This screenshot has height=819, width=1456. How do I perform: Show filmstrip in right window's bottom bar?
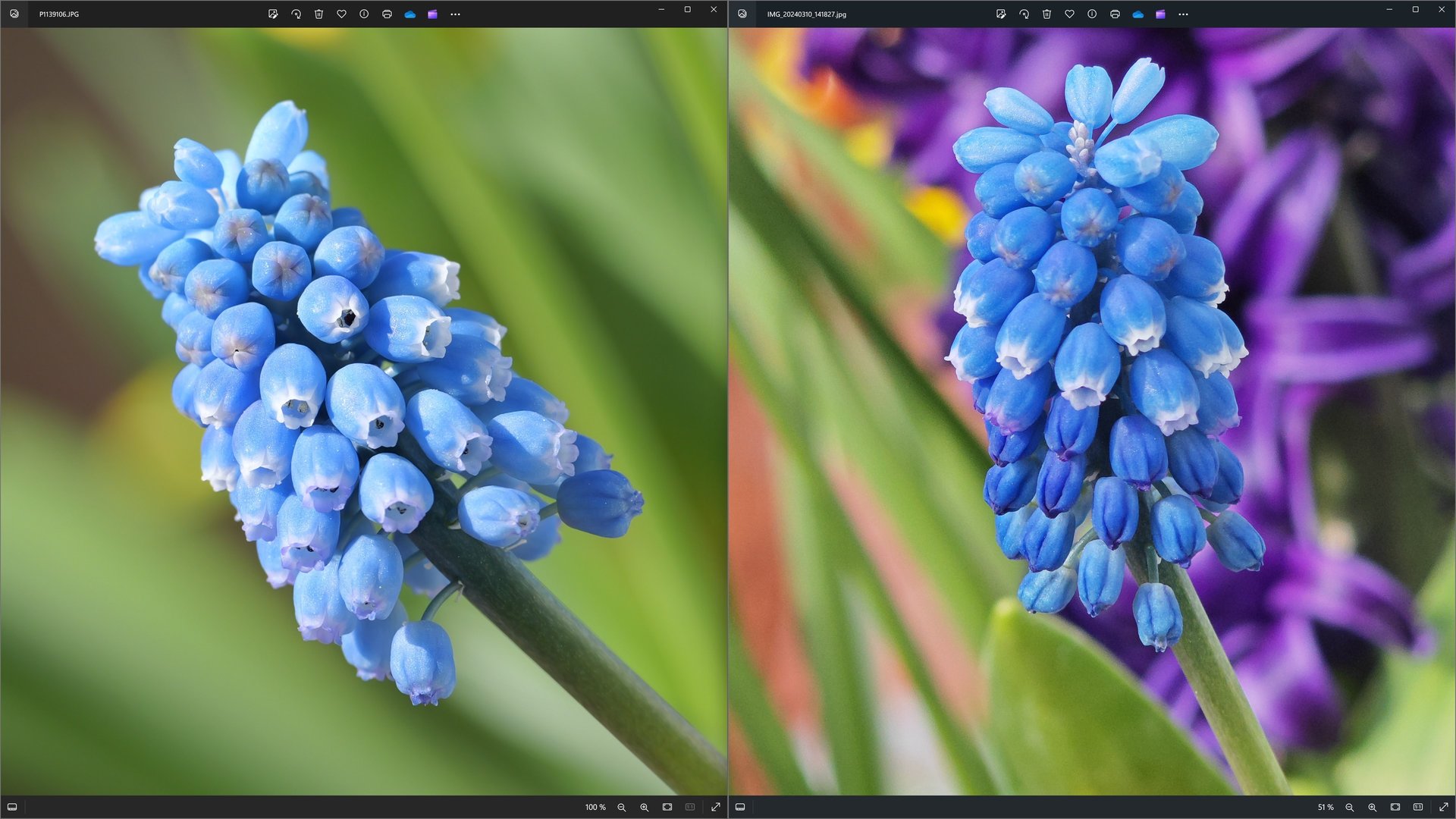[x=740, y=807]
